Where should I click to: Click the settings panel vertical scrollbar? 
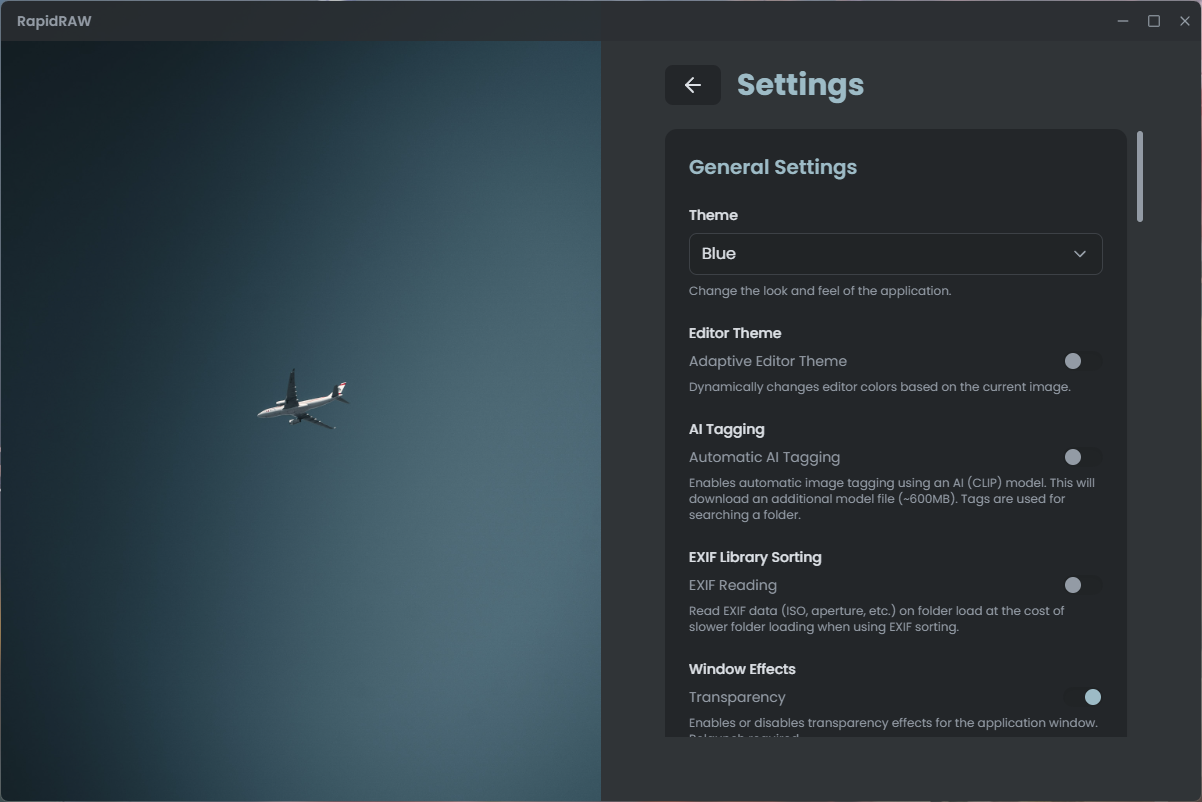pyautogui.click(x=1140, y=177)
